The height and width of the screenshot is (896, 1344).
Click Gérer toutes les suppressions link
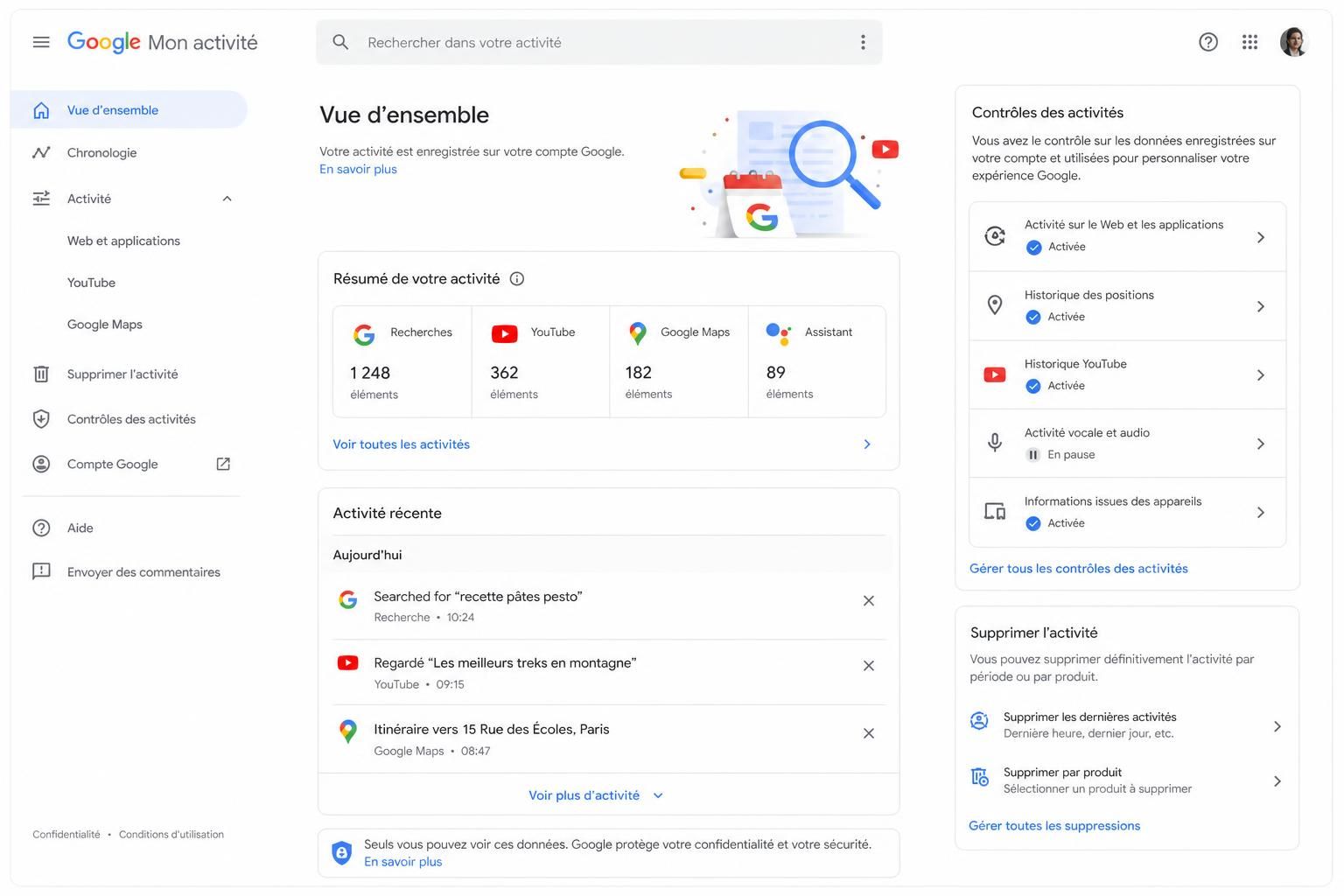1054,826
